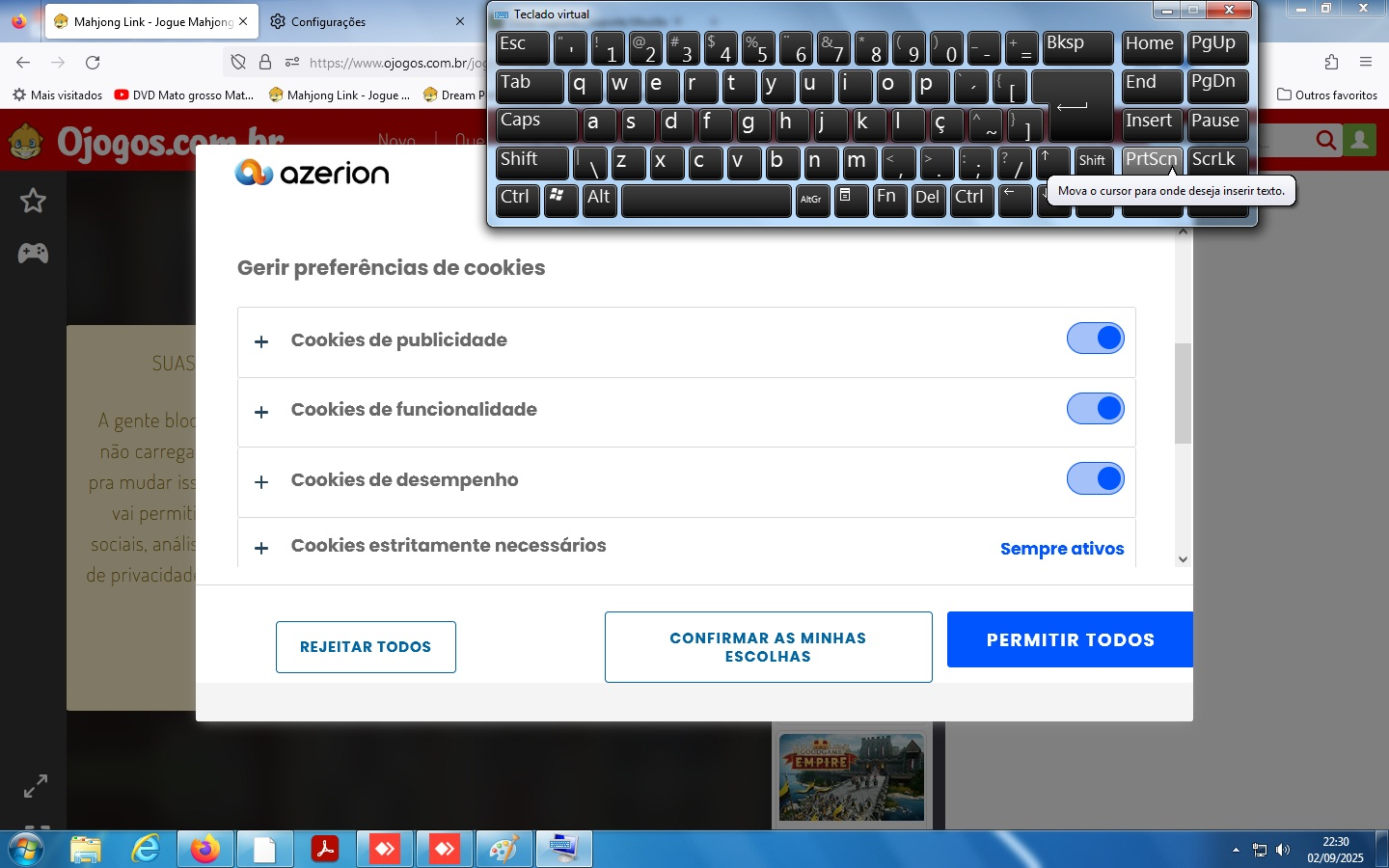This screenshot has height=868, width=1389.
Task: Open the Firefox extensions icon
Action: pyautogui.click(x=1331, y=63)
